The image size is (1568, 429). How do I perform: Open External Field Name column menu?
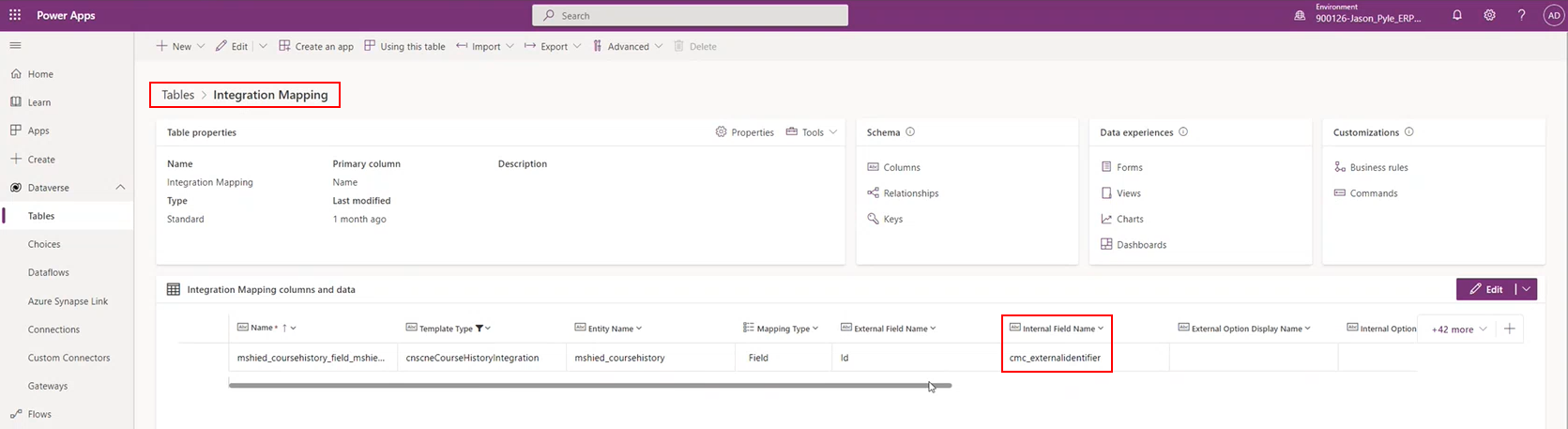click(888, 329)
